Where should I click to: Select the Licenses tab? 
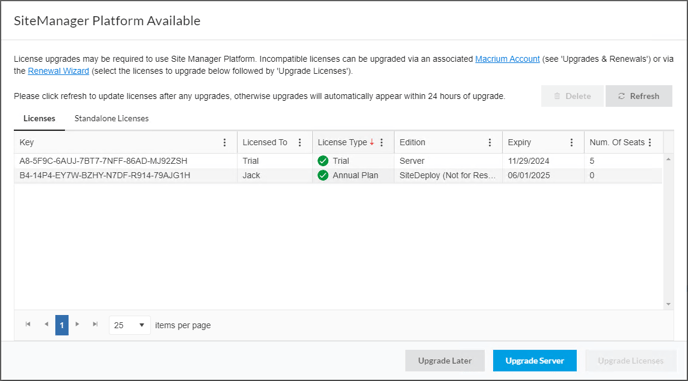[39, 119]
